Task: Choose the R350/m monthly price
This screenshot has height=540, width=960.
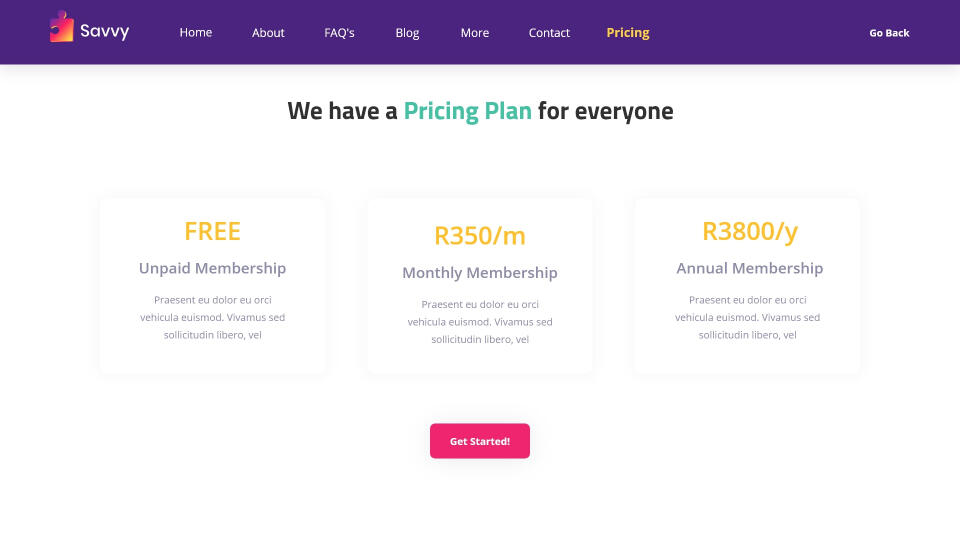Action: 480,236
